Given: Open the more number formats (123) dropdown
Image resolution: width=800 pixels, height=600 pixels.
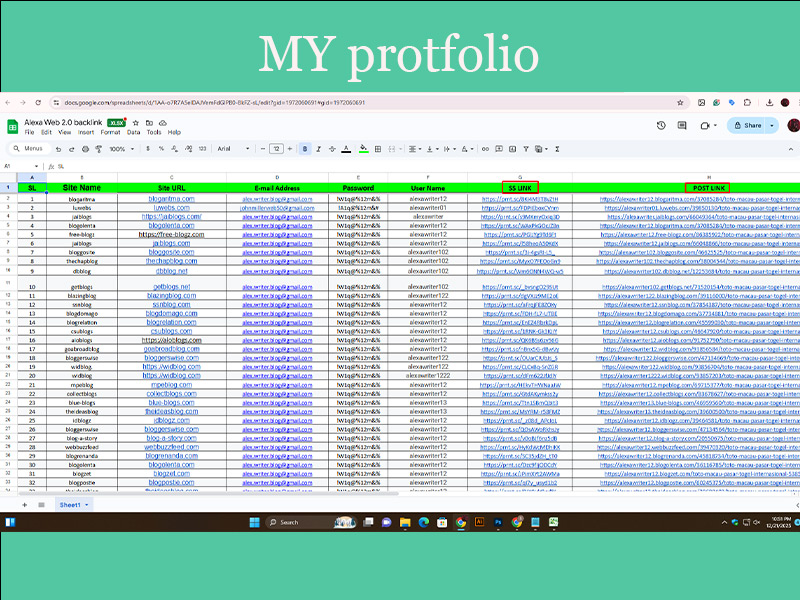Looking at the screenshot, I should [x=202, y=149].
